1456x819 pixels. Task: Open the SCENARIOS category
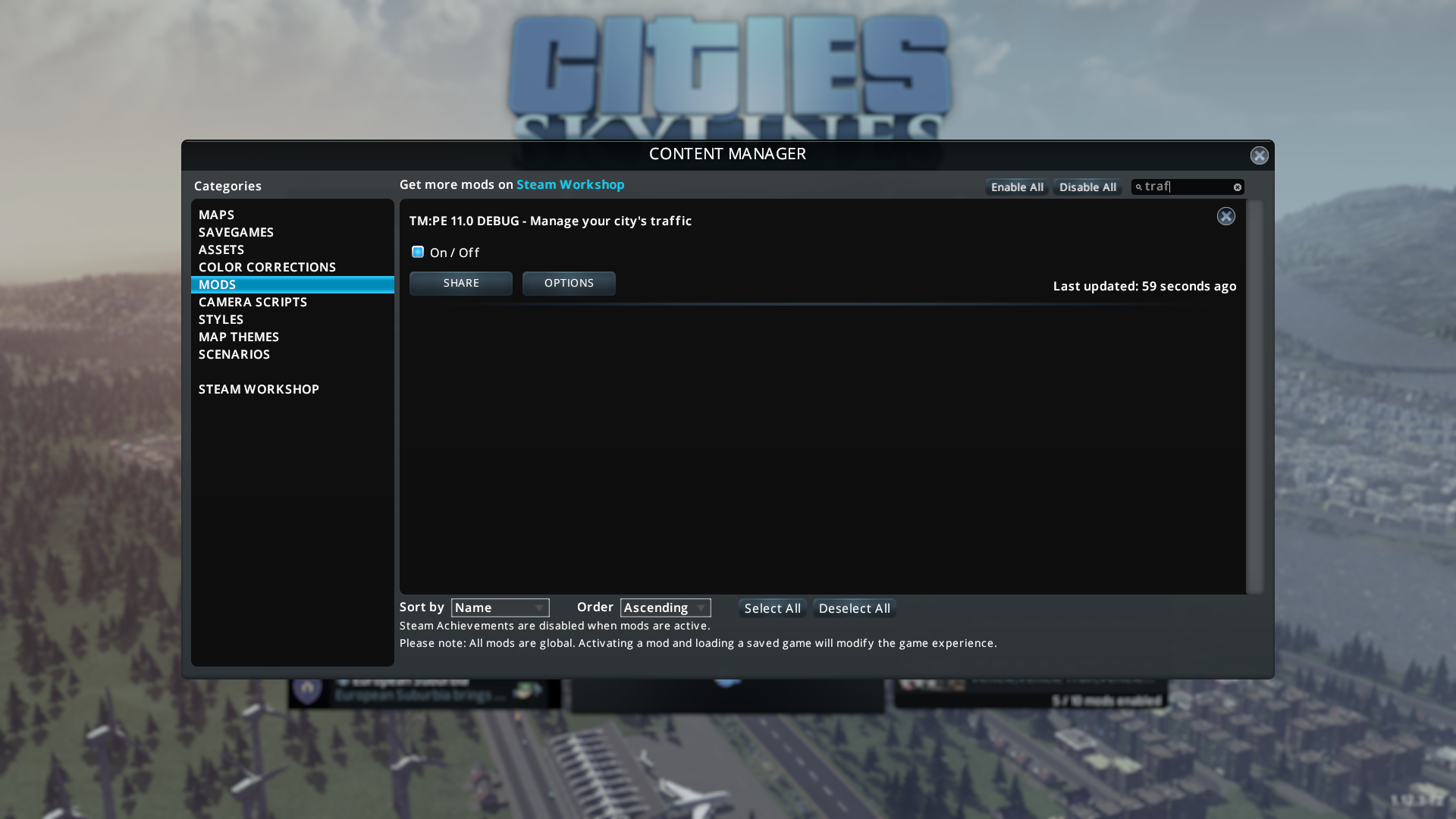pos(234,354)
